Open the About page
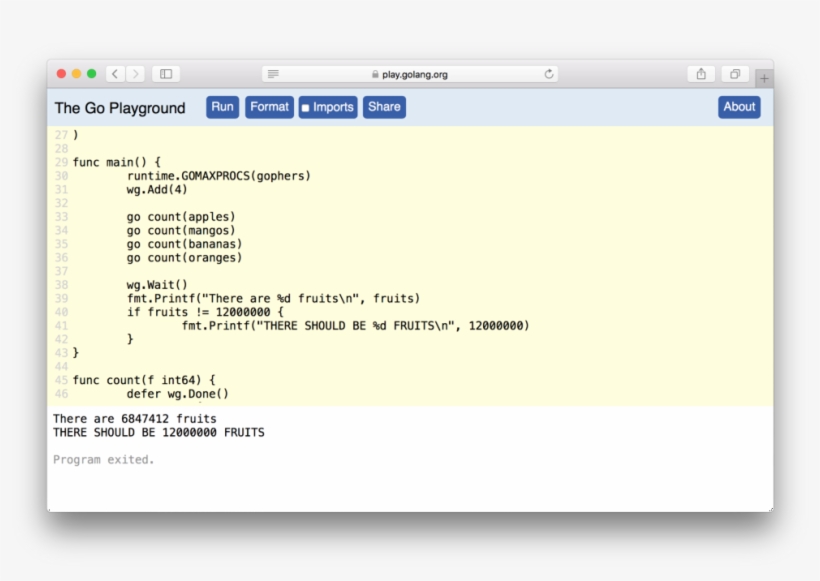 coord(739,107)
